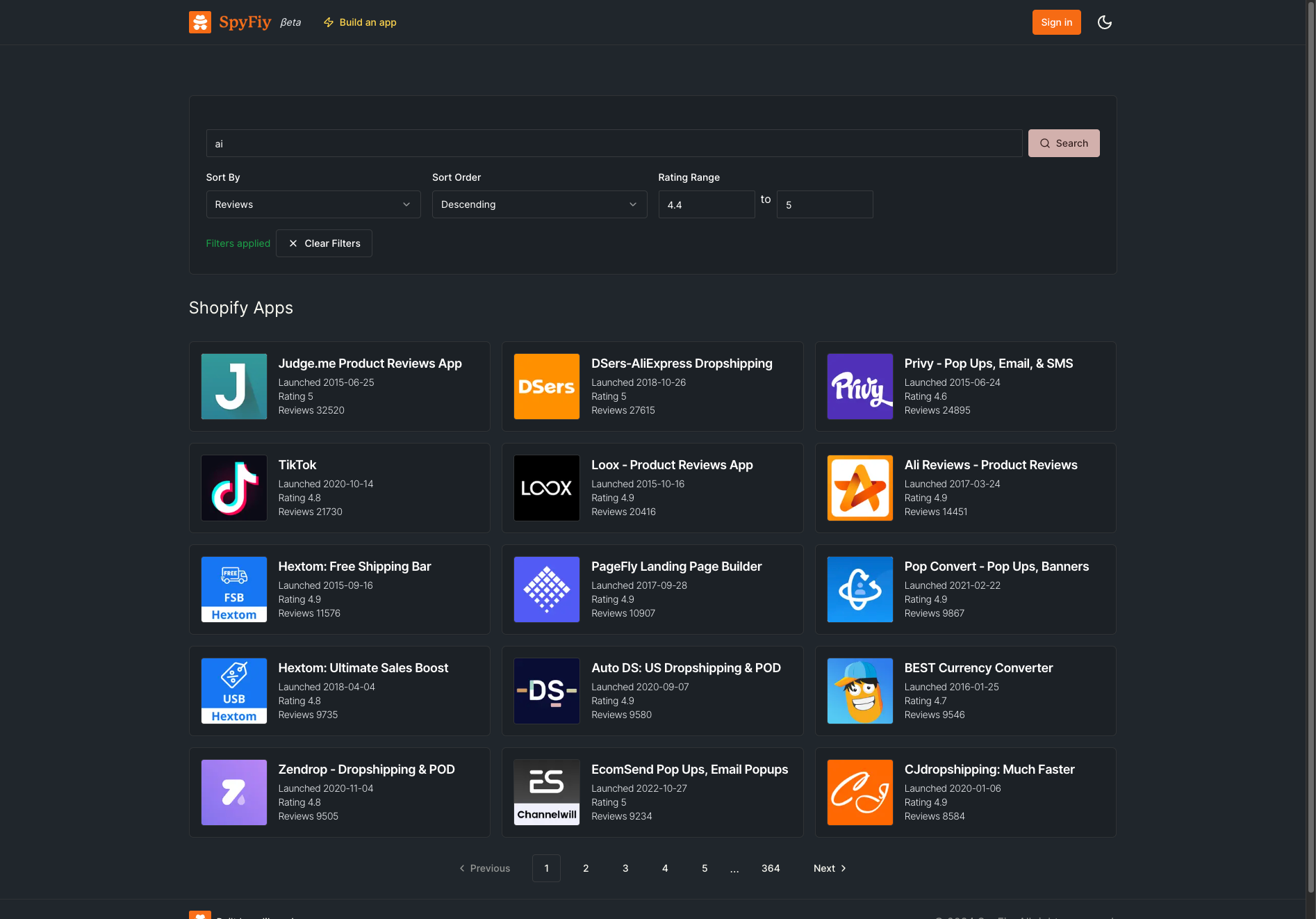The width and height of the screenshot is (1316, 919).
Task: Select Loox - Product Reviews App title
Action: 672,465
